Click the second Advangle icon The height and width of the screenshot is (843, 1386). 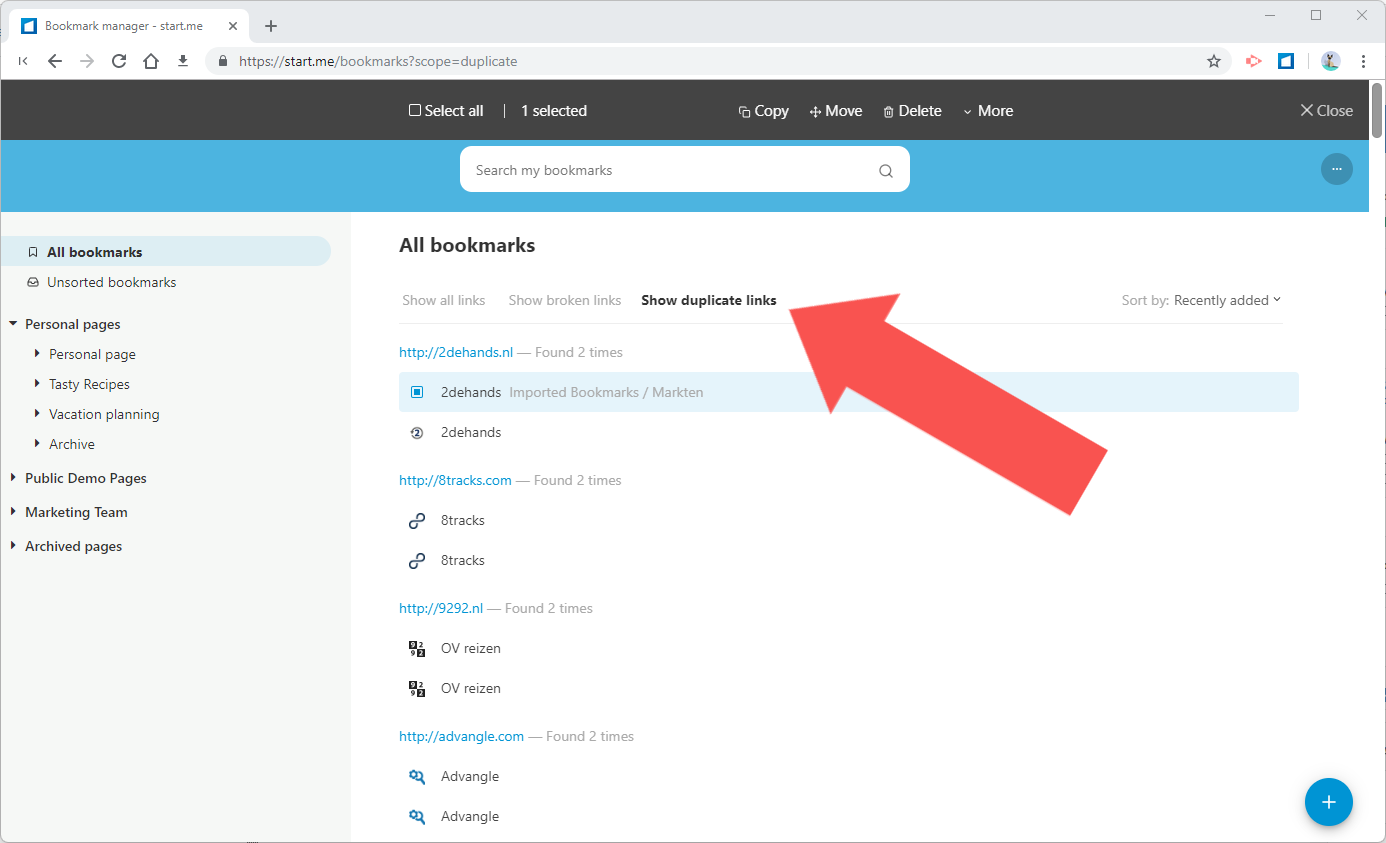[x=417, y=817]
